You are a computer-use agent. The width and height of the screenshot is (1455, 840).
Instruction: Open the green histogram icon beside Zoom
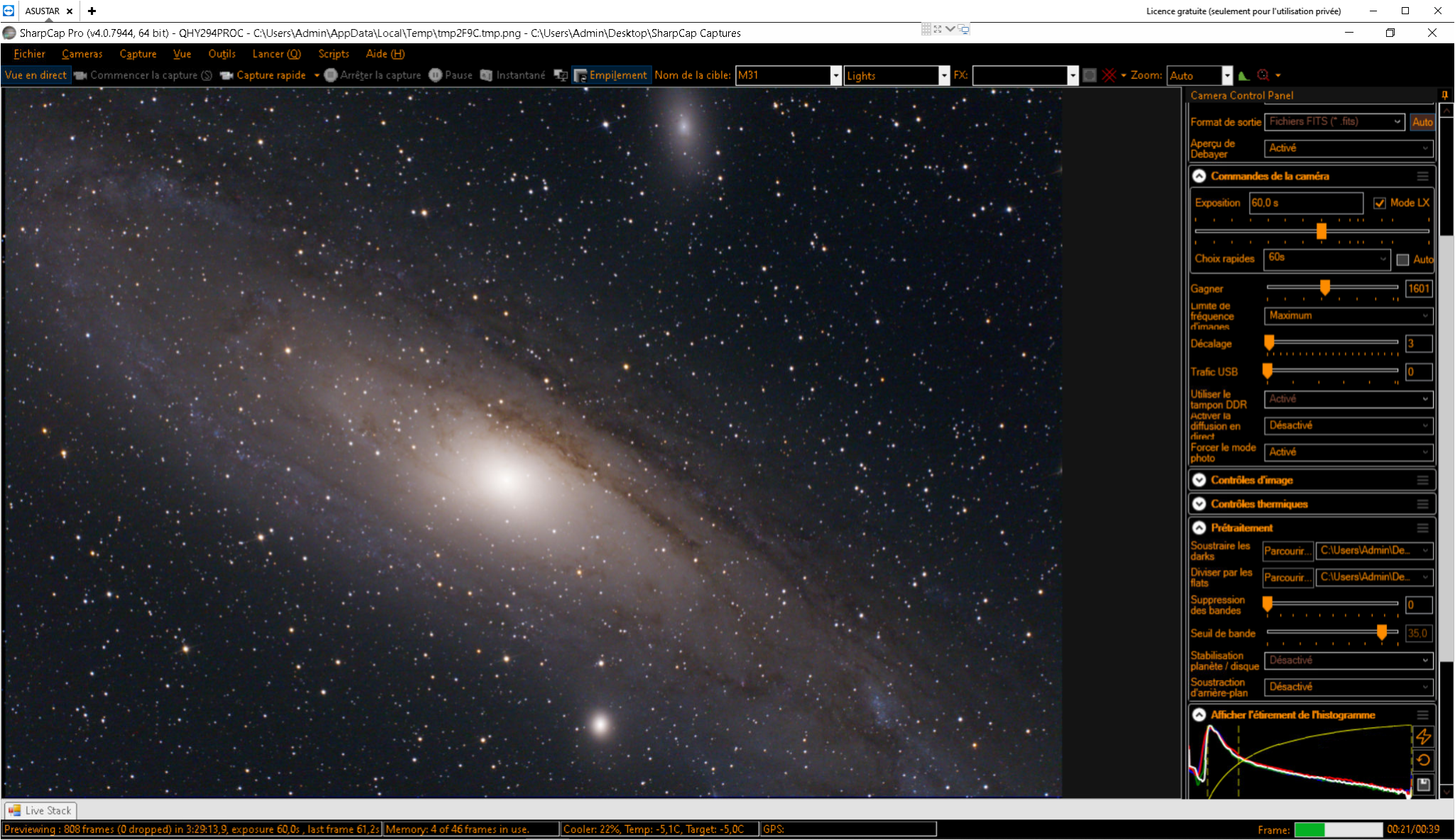[x=1243, y=75]
